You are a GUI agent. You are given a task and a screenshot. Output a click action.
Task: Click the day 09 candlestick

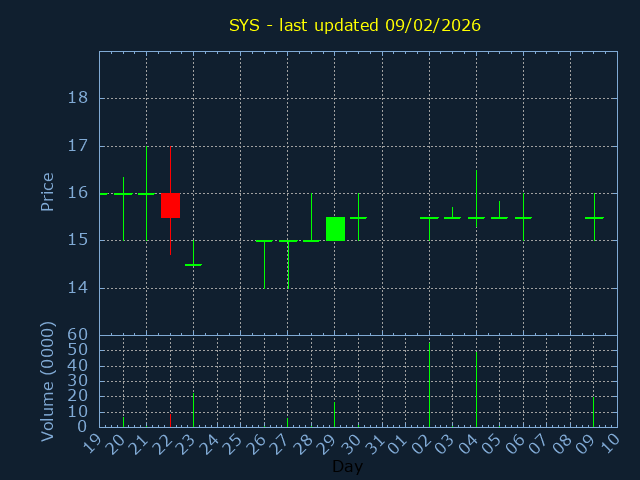tap(594, 217)
